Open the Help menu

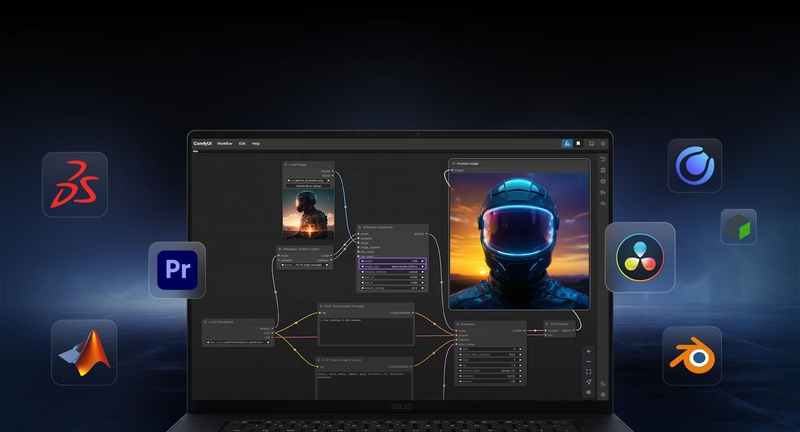(256, 143)
